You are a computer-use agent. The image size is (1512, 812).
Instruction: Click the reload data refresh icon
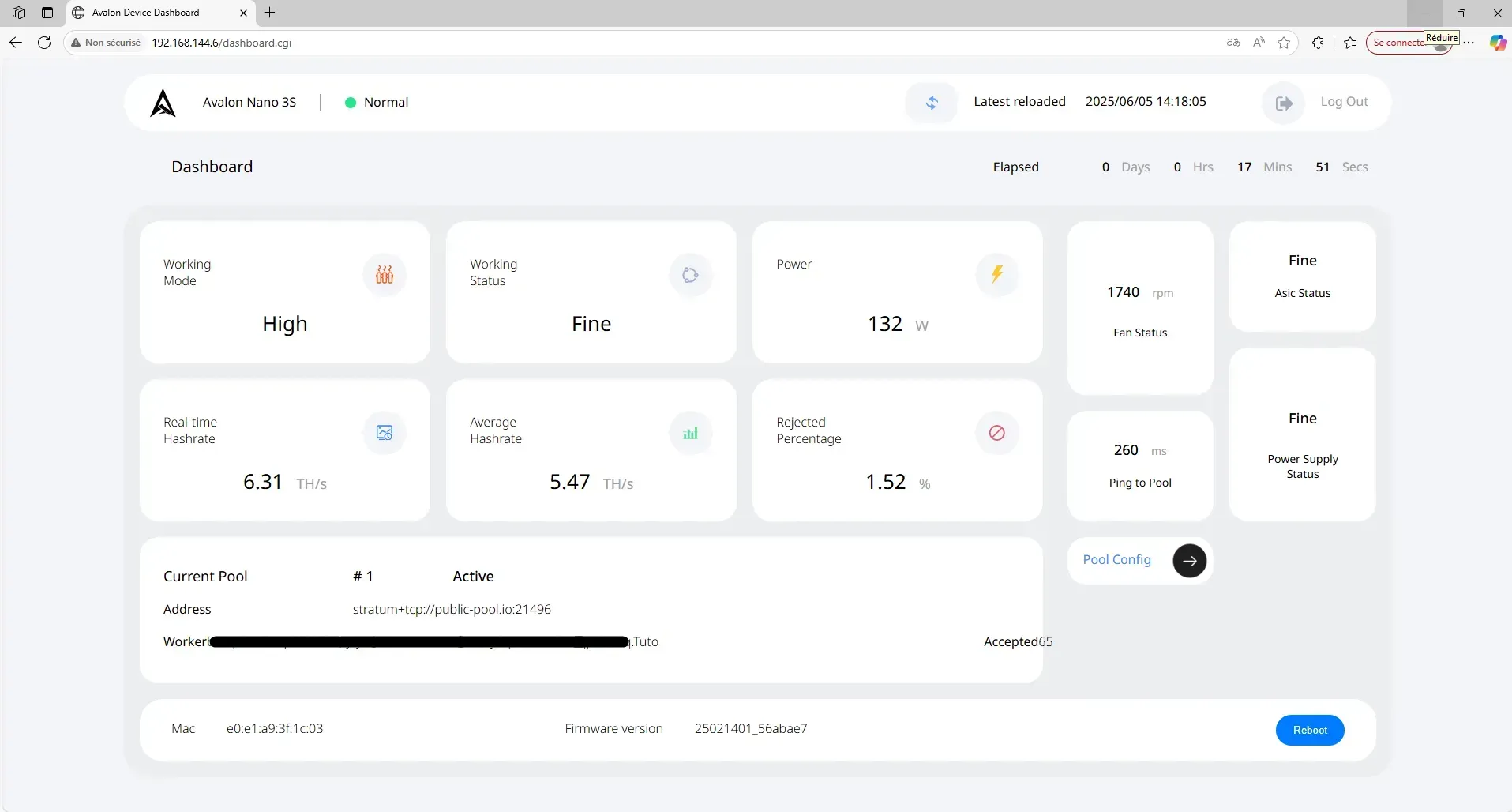tap(932, 103)
